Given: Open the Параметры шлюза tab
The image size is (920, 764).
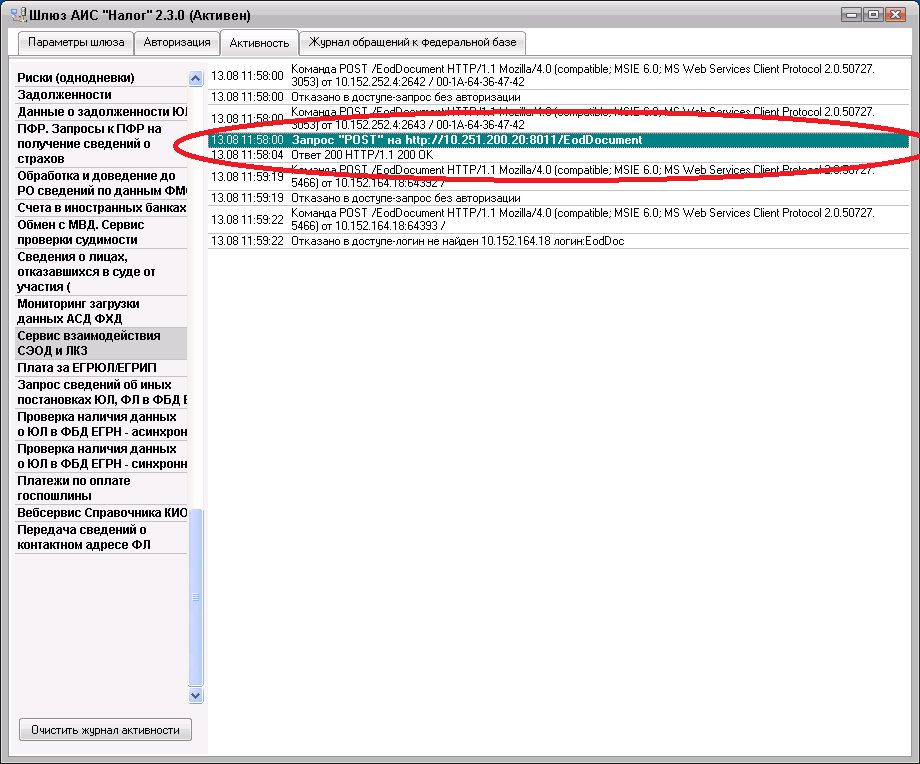Looking at the screenshot, I should 76,42.
